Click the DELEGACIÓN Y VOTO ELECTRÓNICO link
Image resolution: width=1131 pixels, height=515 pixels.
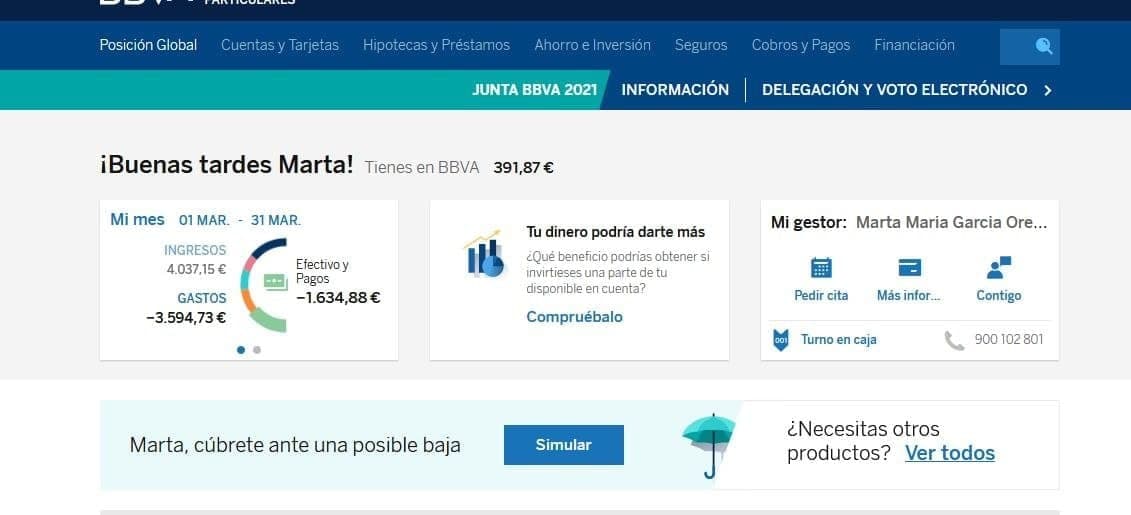click(894, 90)
